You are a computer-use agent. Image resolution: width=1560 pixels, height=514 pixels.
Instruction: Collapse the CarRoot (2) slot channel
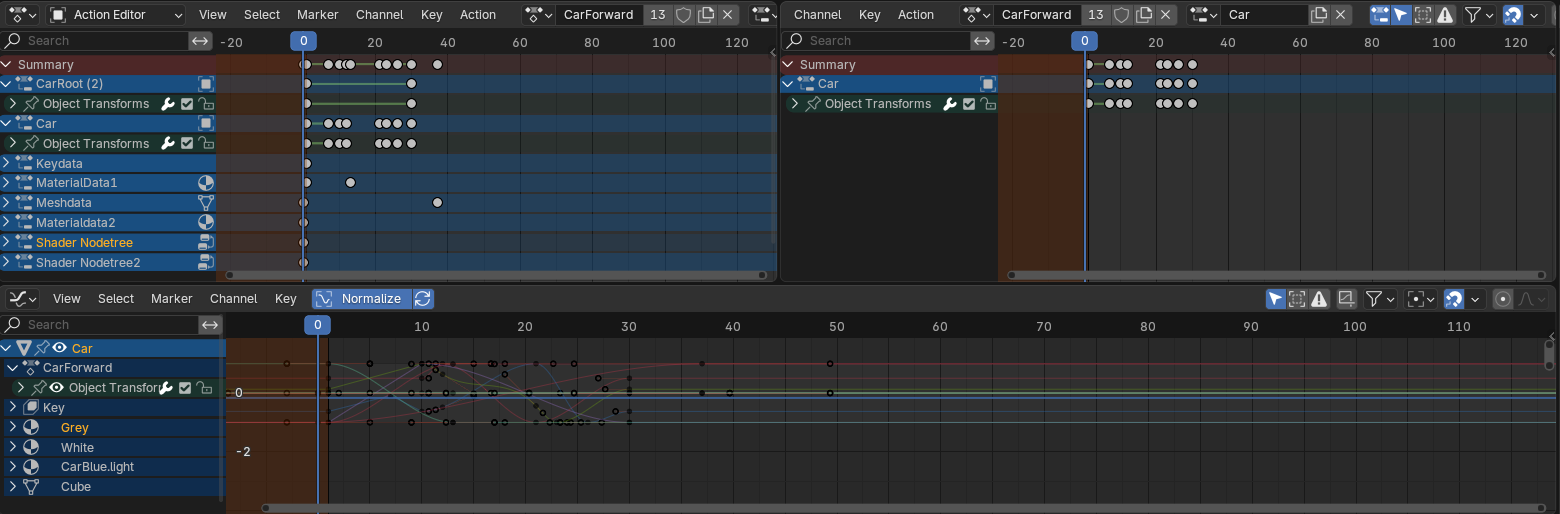click(7, 84)
